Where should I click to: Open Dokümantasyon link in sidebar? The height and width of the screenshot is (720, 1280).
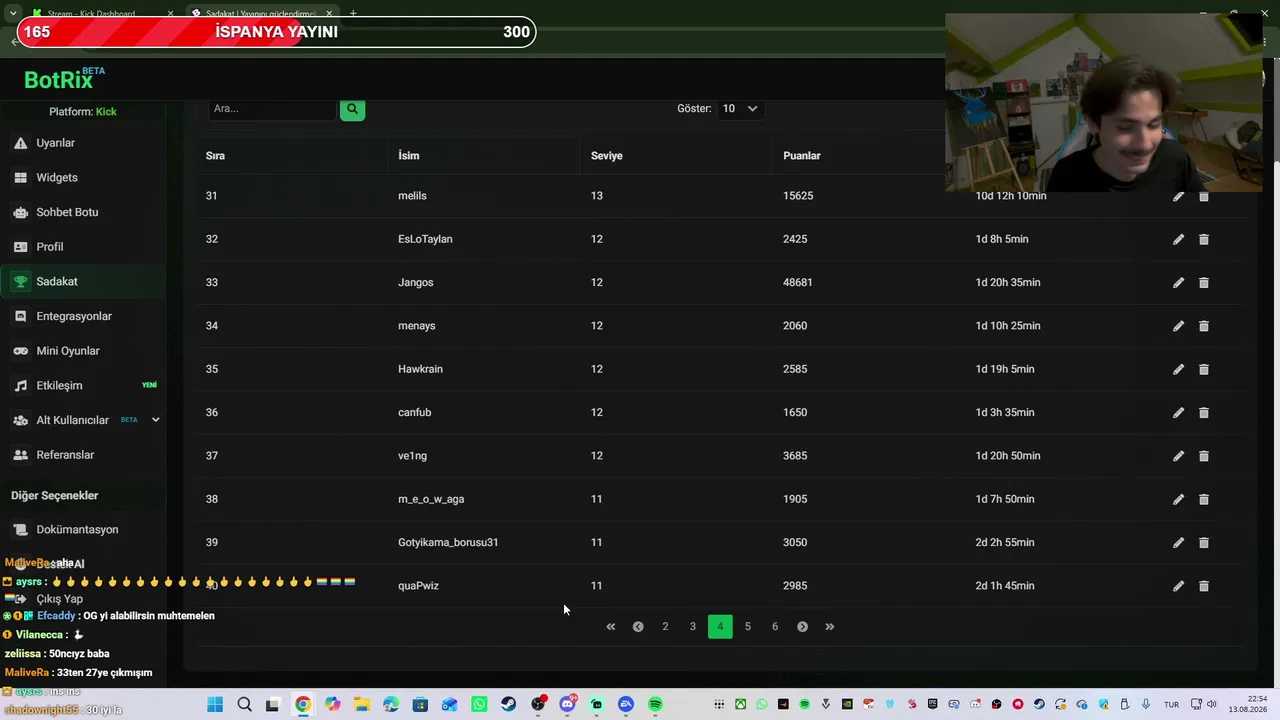[83, 530]
